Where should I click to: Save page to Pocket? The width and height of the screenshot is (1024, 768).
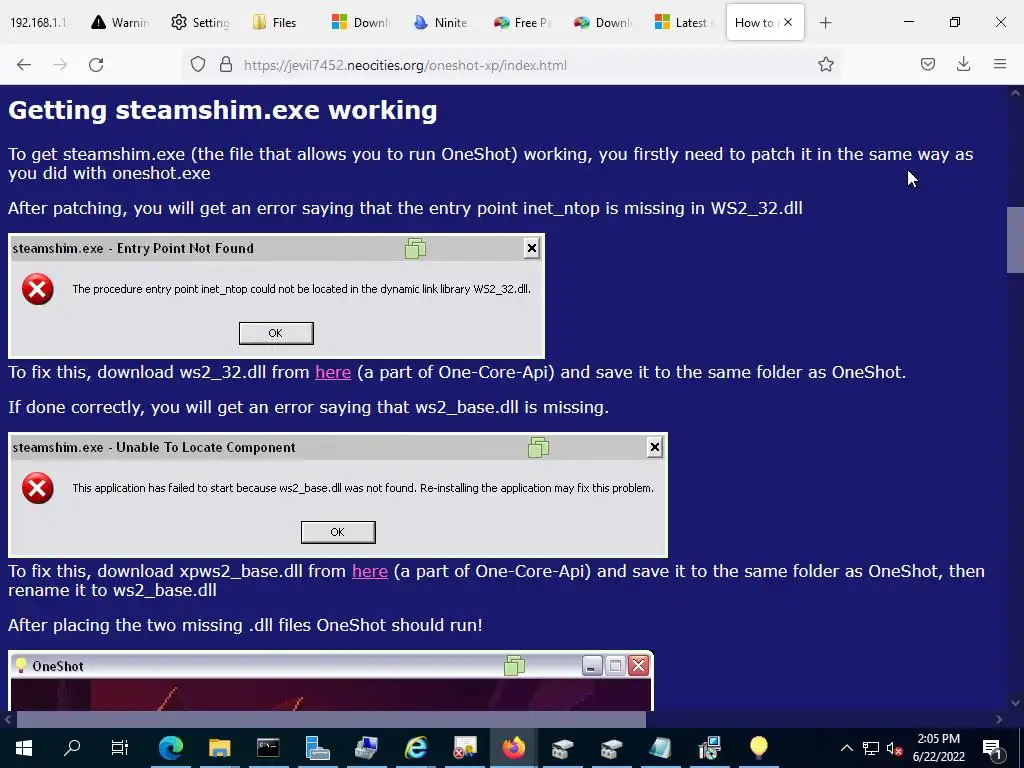click(x=927, y=64)
